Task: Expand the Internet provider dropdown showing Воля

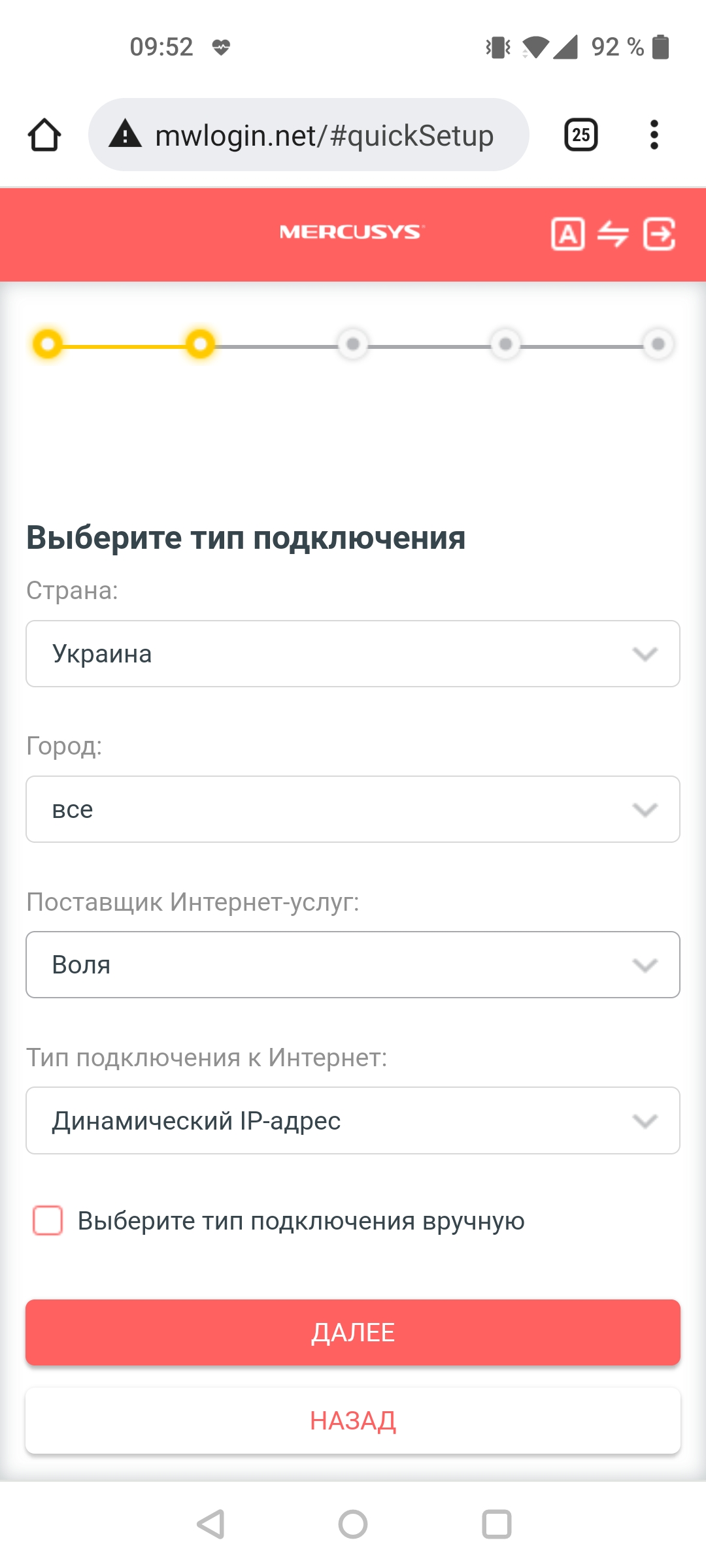Action: click(x=353, y=965)
